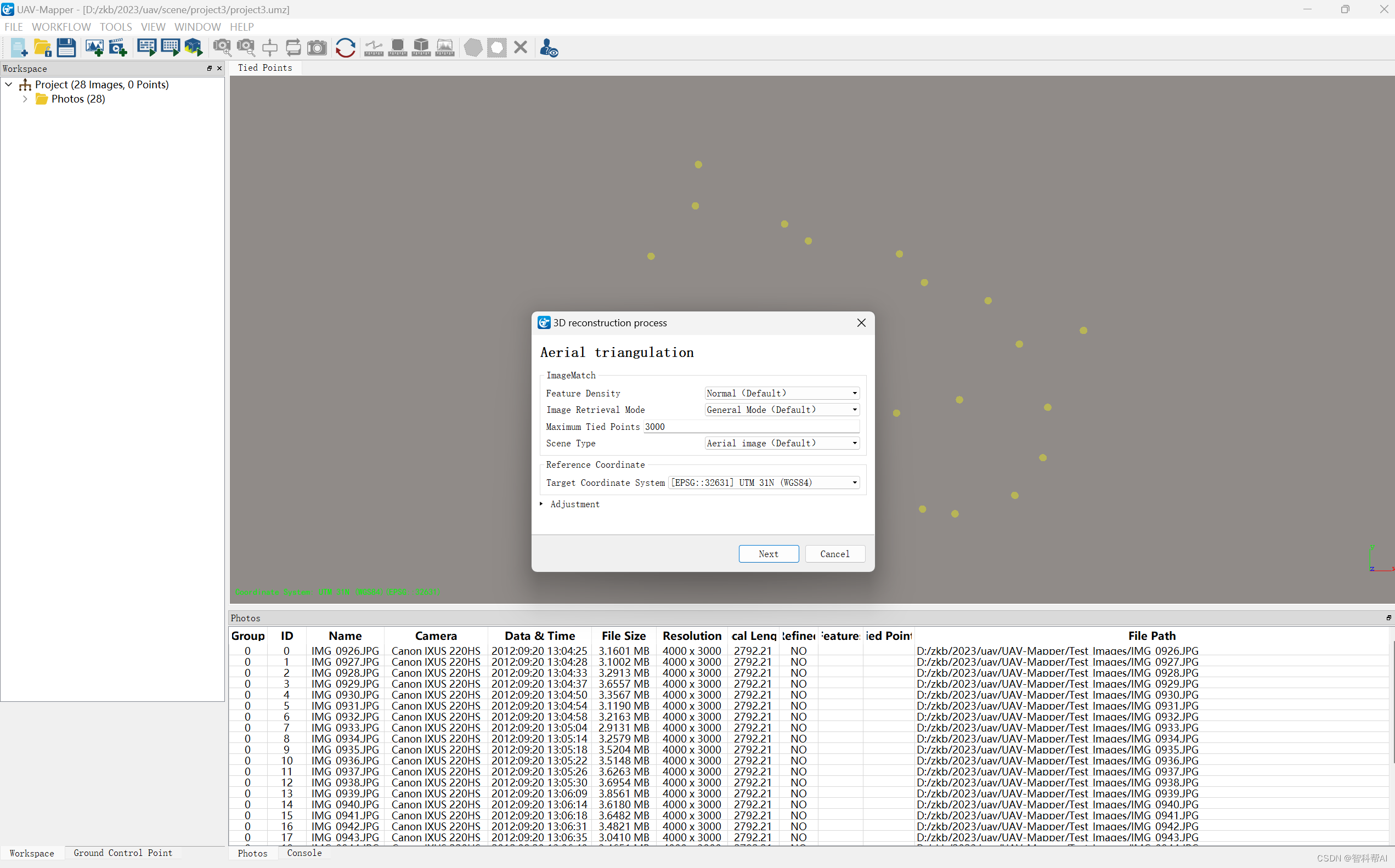Click the Resolution column header
Viewport: 1395px width, 868px height.
click(x=692, y=636)
